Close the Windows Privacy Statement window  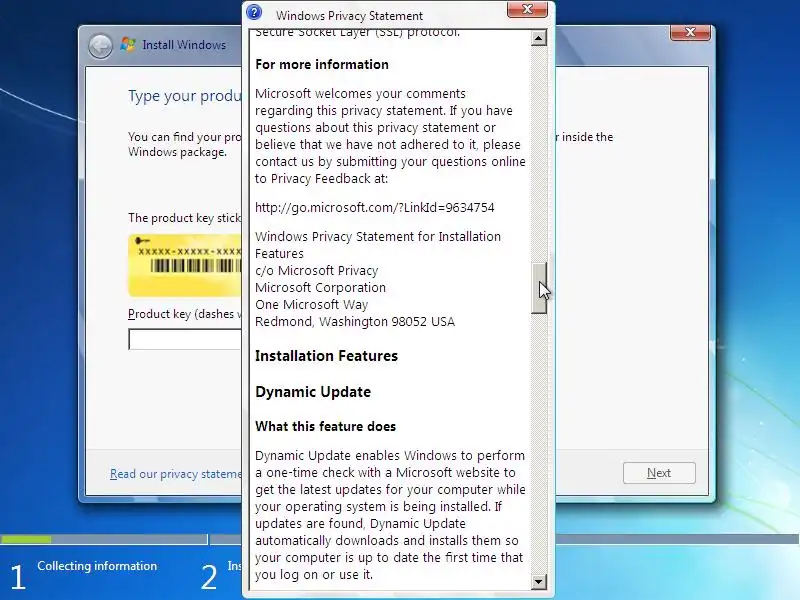pyautogui.click(x=527, y=9)
